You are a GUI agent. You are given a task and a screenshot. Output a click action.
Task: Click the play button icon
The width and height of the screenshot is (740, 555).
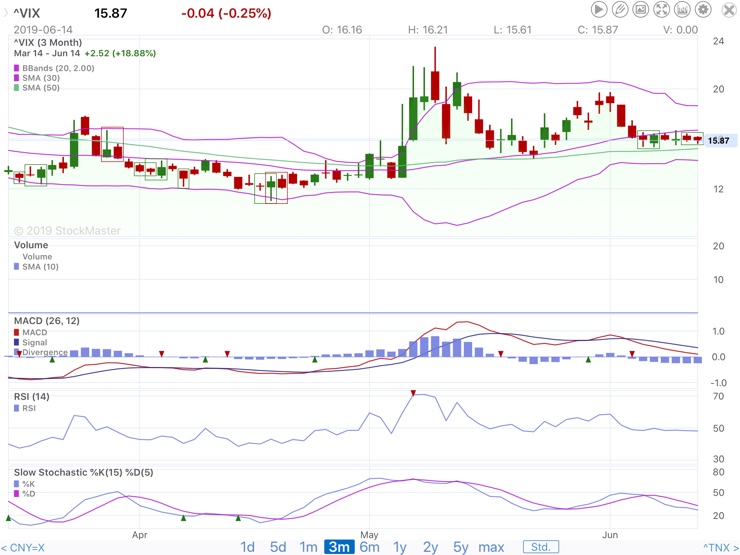tap(599, 9)
